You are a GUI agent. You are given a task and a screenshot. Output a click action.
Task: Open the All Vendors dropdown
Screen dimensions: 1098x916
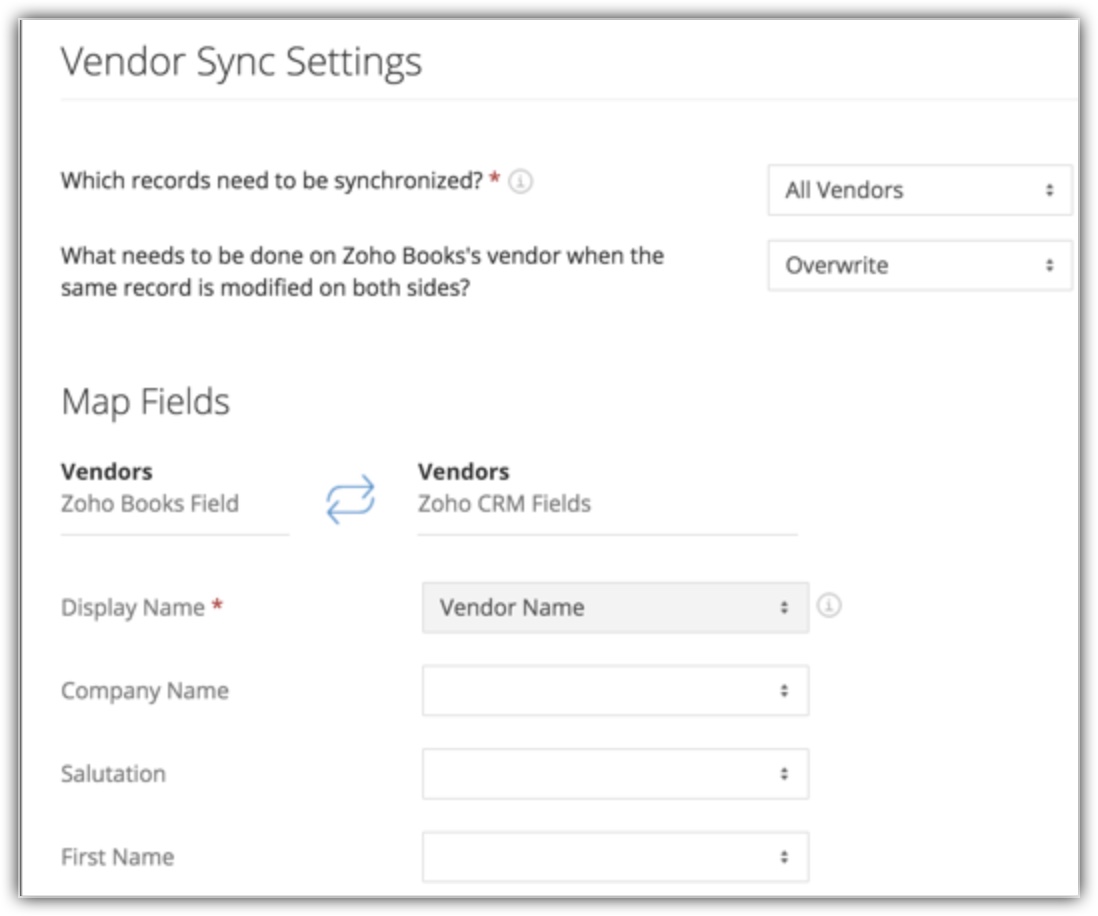click(919, 190)
